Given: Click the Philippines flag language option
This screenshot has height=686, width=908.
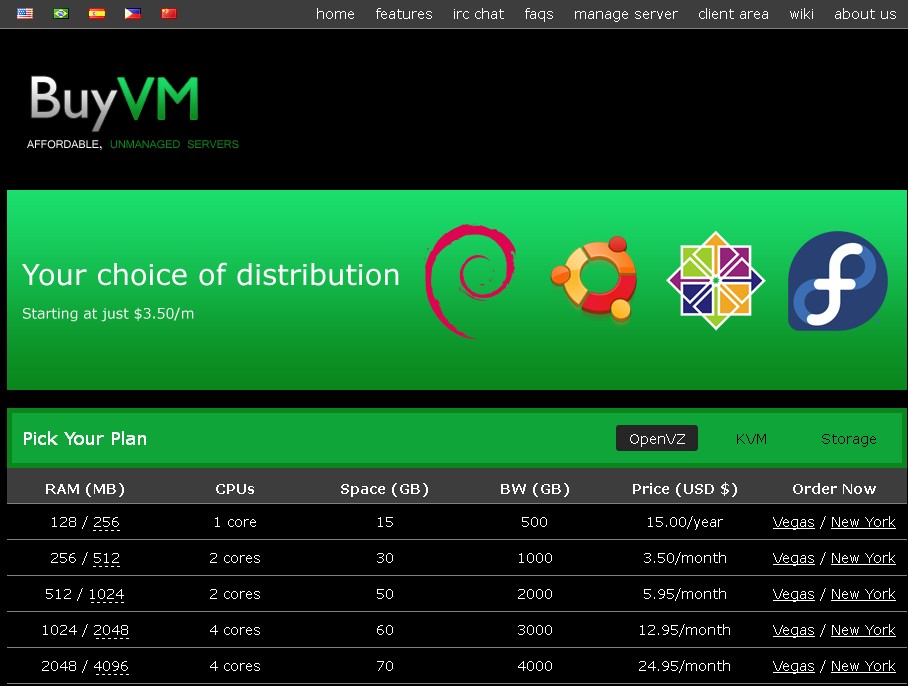Looking at the screenshot, I should point(132,14).
